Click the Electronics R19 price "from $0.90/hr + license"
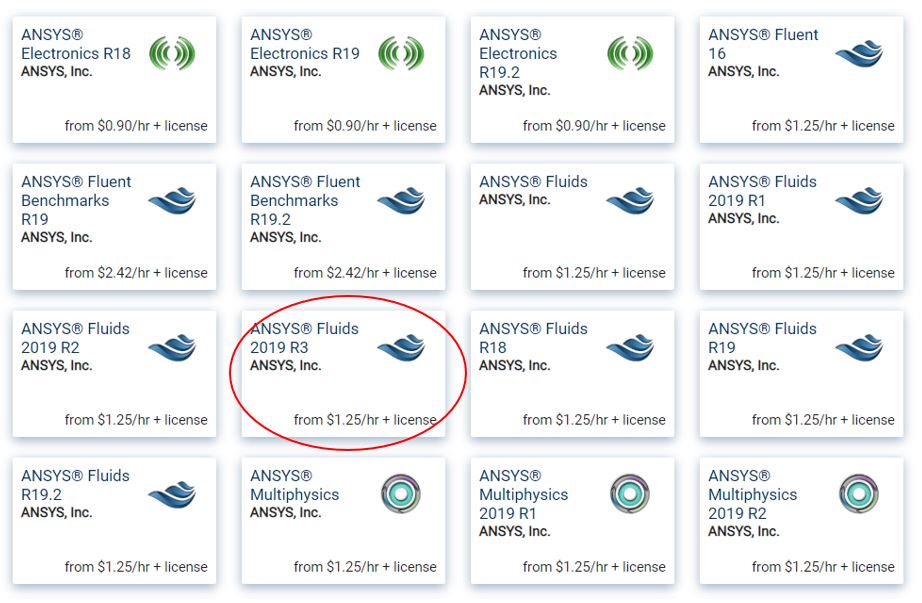The height and width of the screenshot is (603, 922). pos(365,126)
